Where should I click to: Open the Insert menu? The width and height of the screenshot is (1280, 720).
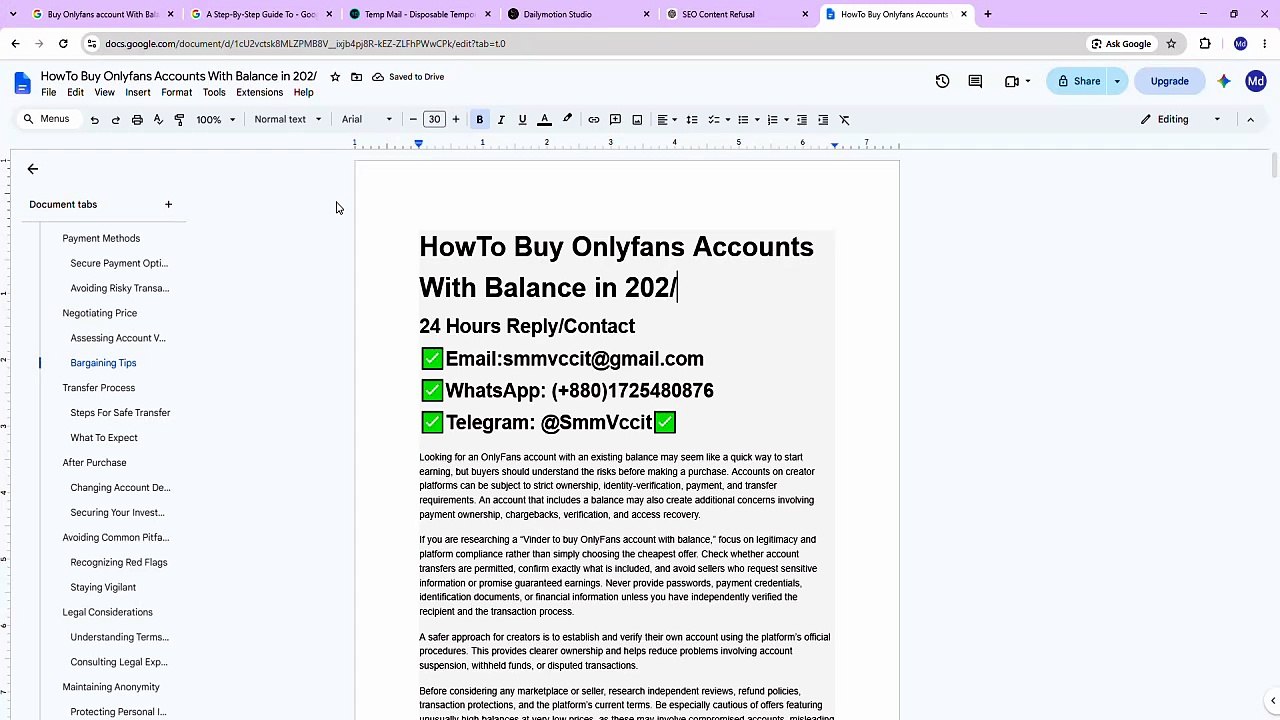click(x=138, y=92)
